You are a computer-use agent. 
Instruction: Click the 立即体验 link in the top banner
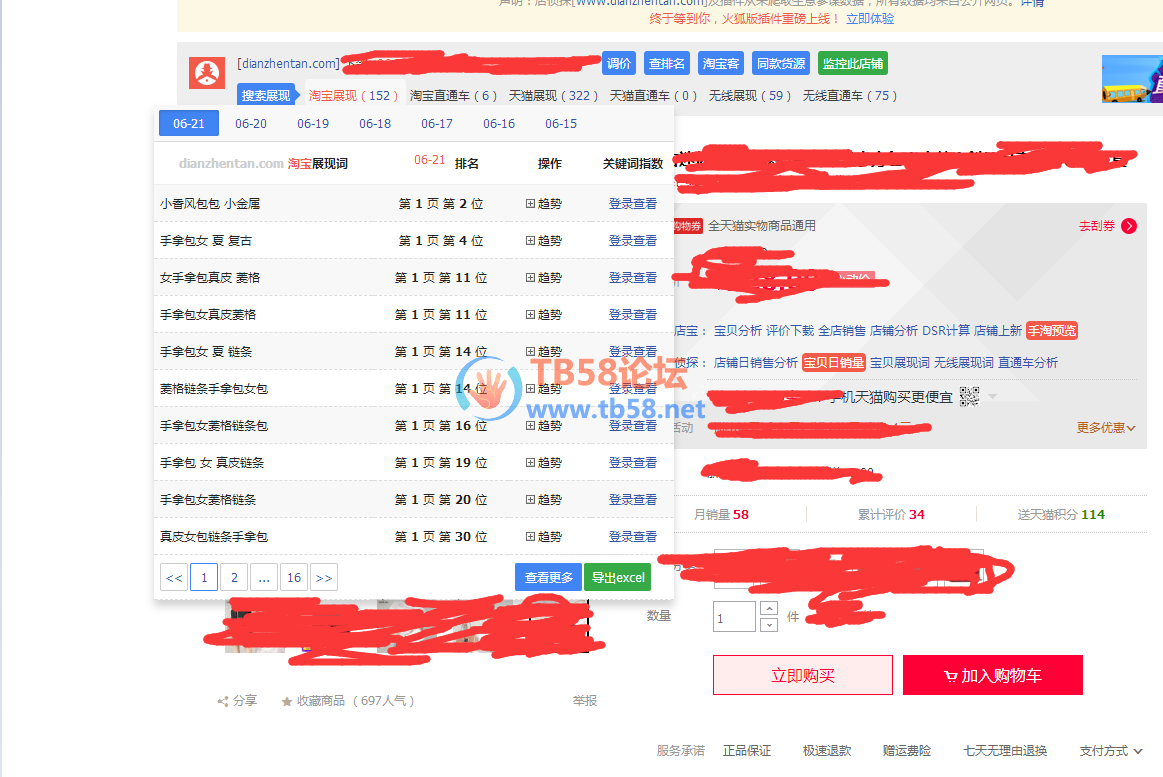[x=870, y=19]
